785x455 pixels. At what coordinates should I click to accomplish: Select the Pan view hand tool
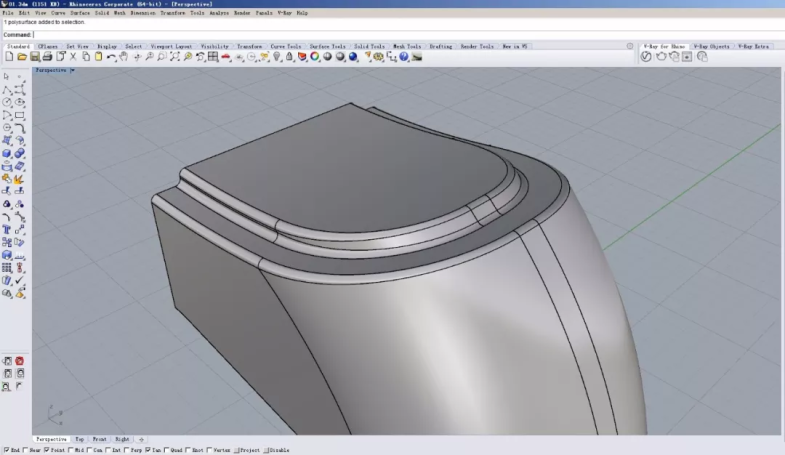123,57
